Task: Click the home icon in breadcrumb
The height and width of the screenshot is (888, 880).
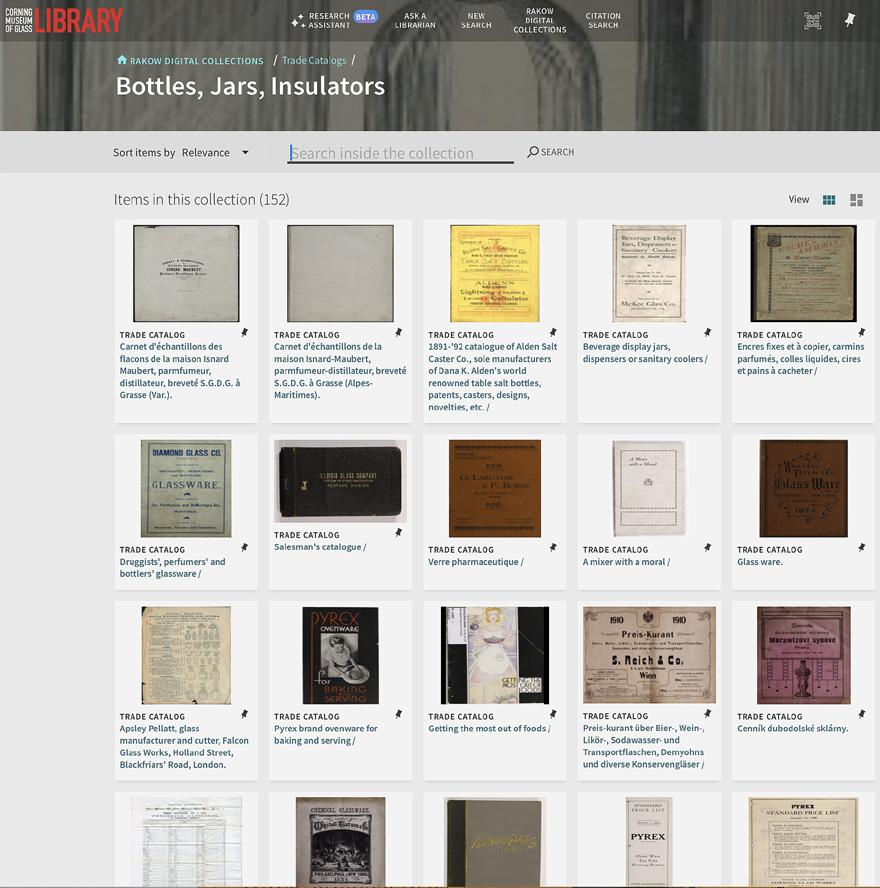Action: 122,60
